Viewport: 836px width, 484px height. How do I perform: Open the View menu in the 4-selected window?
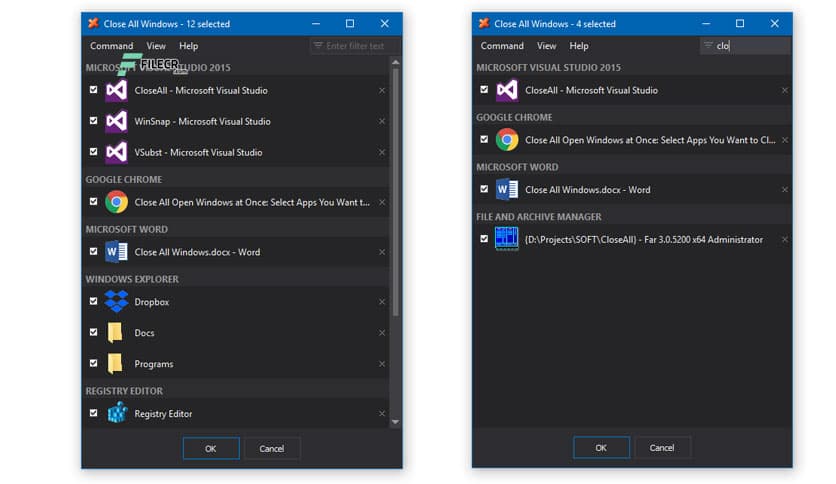[546, 46]
